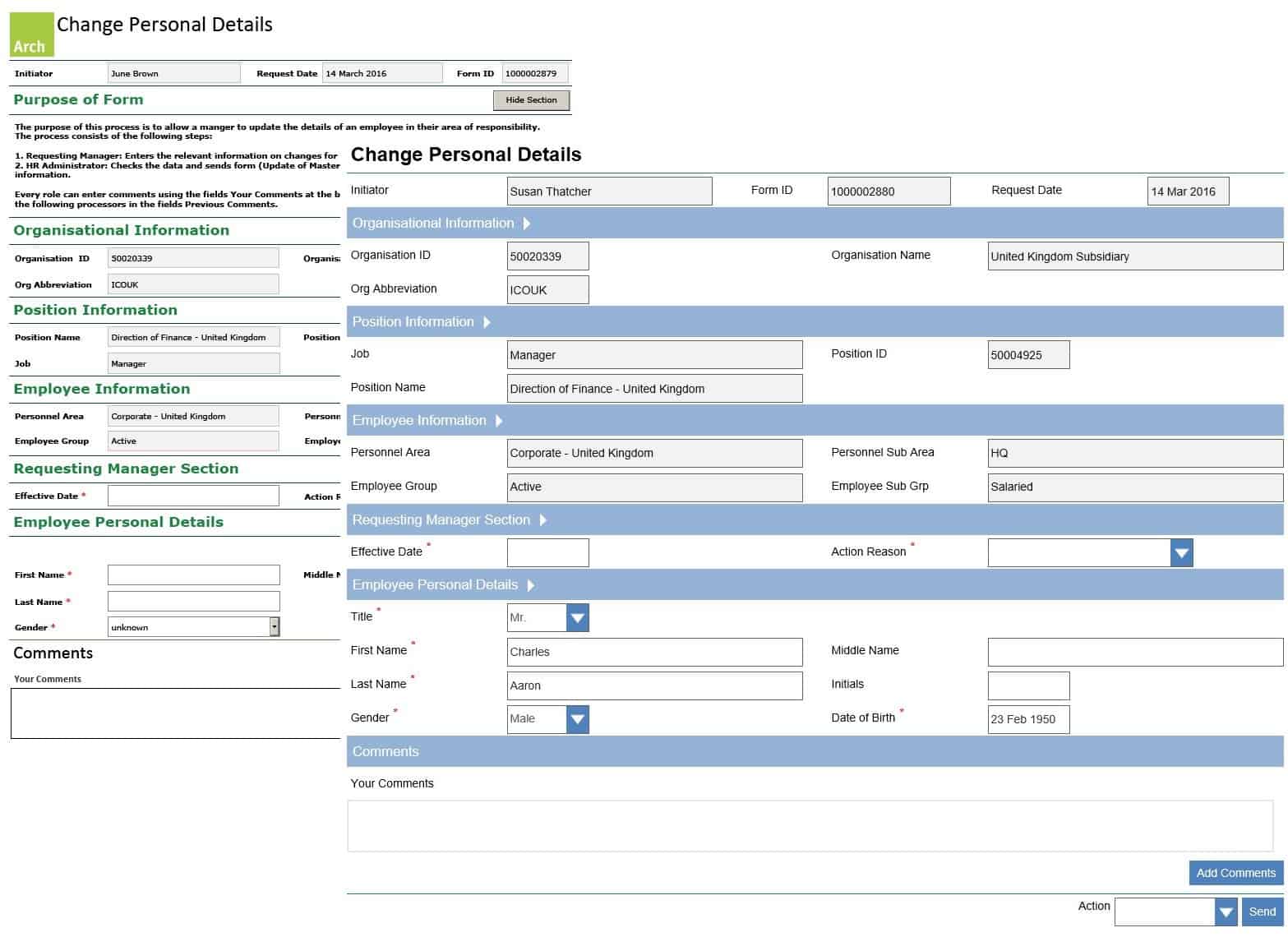
Task: Click the Position Name field in old form
Action: 194,337
